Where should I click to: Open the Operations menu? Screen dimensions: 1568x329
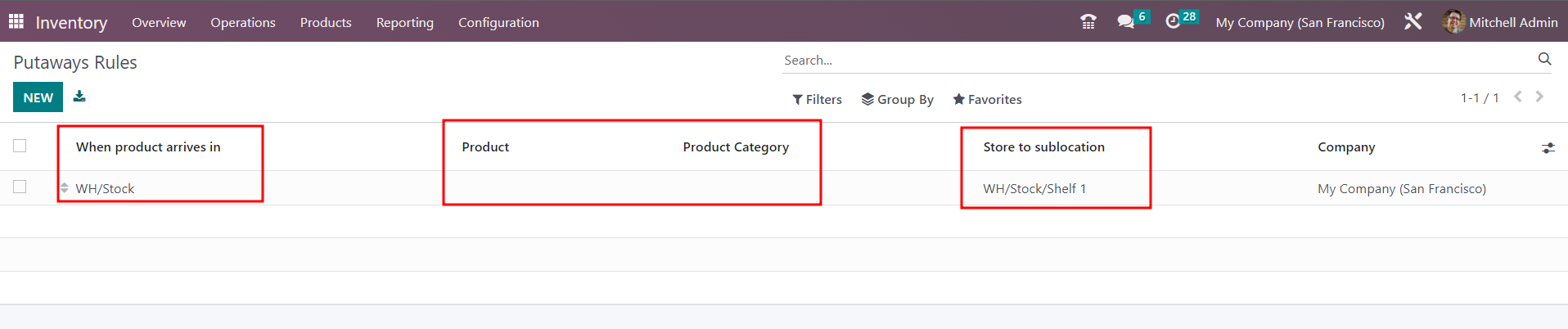(x=243, y=22)
